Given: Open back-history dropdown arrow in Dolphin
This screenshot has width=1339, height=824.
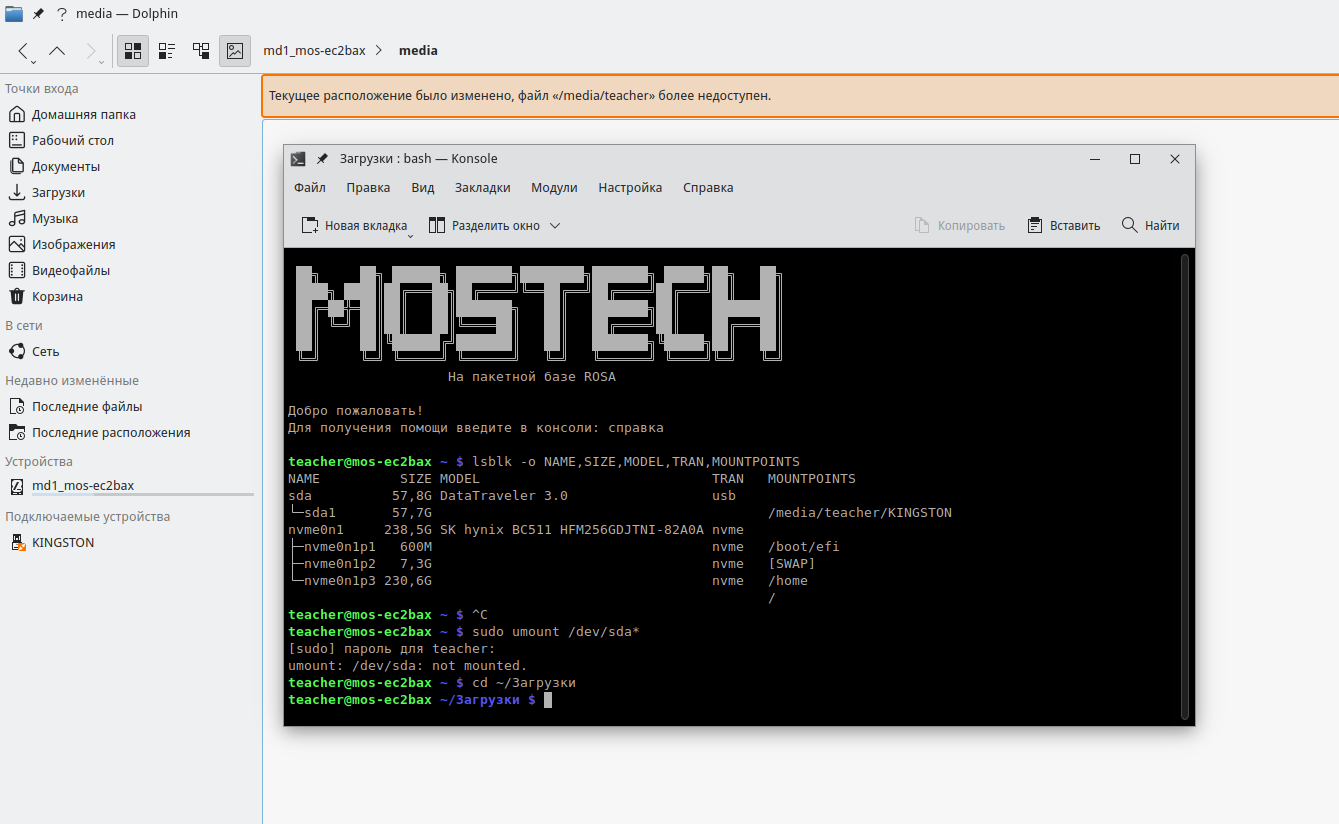Looking at the screenshot, I should click(34, 62).
